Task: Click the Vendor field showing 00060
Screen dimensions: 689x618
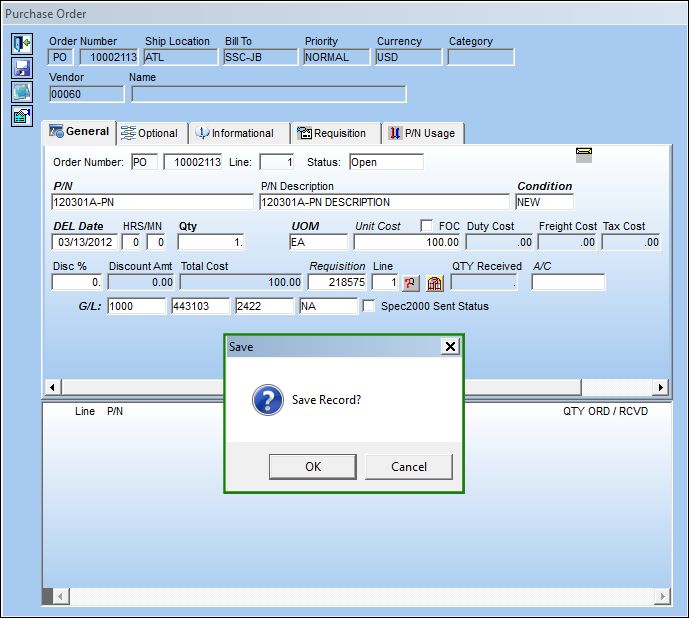Action: [87, 94]
